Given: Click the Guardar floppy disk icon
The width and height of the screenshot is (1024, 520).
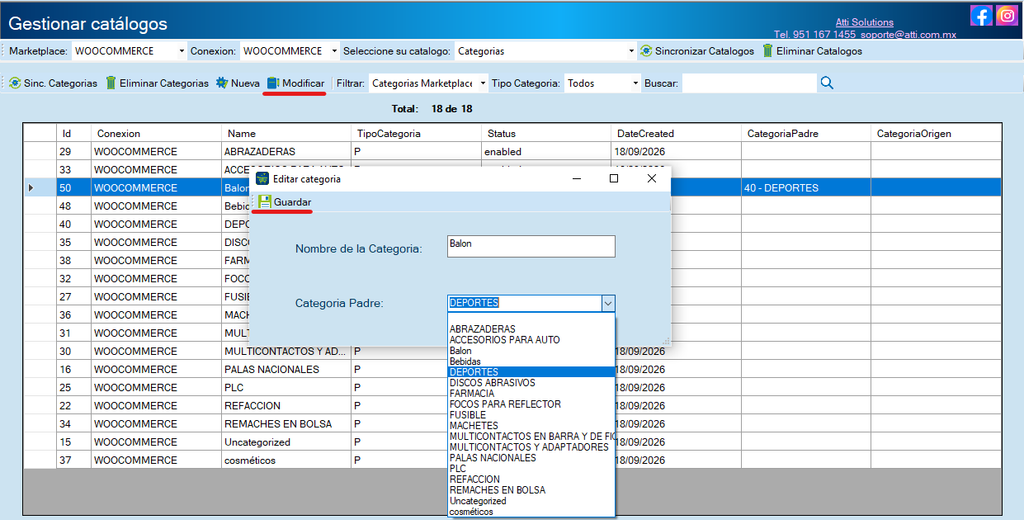Looking at the screenshot, I should (x=264, y=202).
